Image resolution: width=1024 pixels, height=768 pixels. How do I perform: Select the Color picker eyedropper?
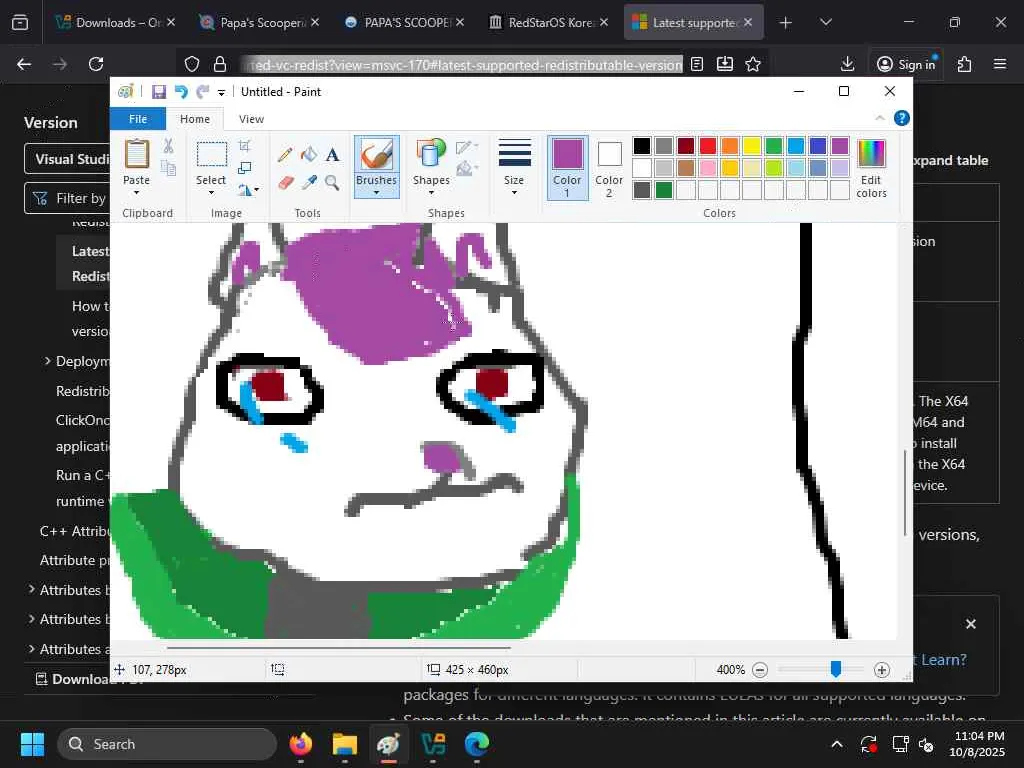pos(309,182)
